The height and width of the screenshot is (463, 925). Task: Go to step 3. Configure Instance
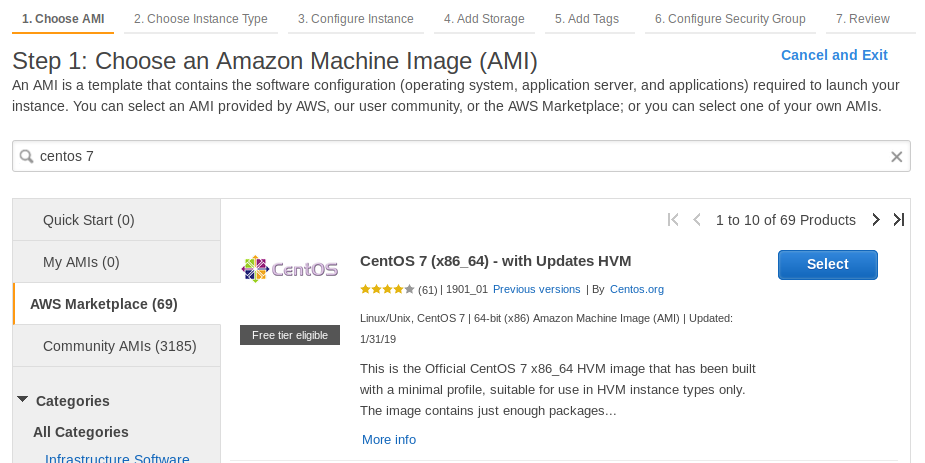(356, 19)
